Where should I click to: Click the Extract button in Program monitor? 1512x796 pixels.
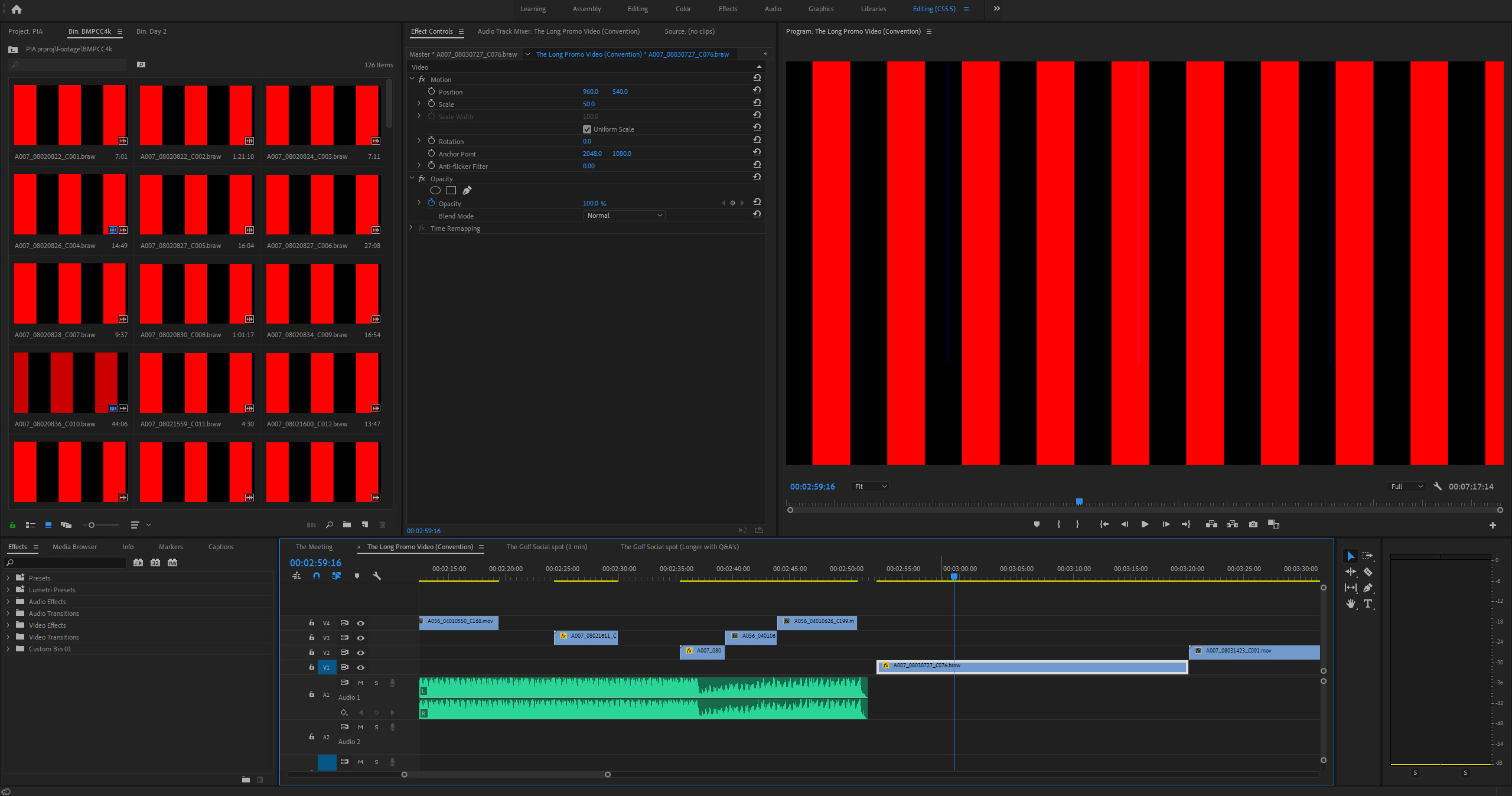click(1232, 524)
